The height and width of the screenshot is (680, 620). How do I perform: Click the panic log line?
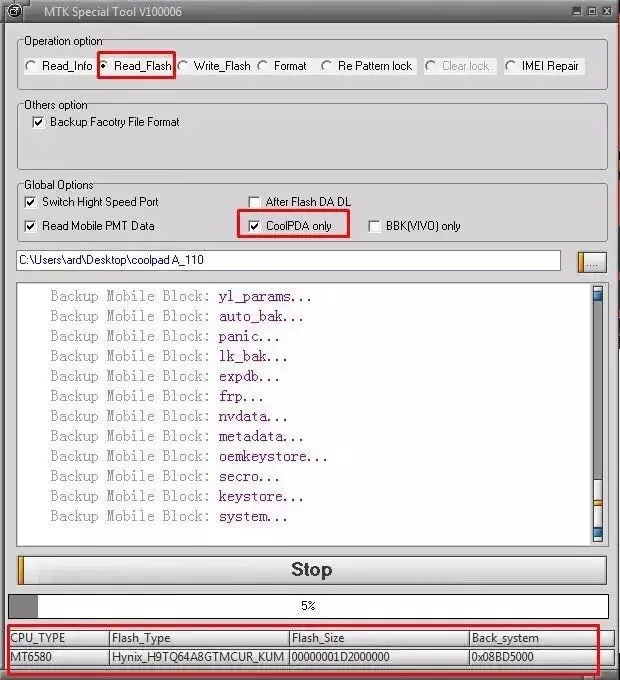coord(165,337)
